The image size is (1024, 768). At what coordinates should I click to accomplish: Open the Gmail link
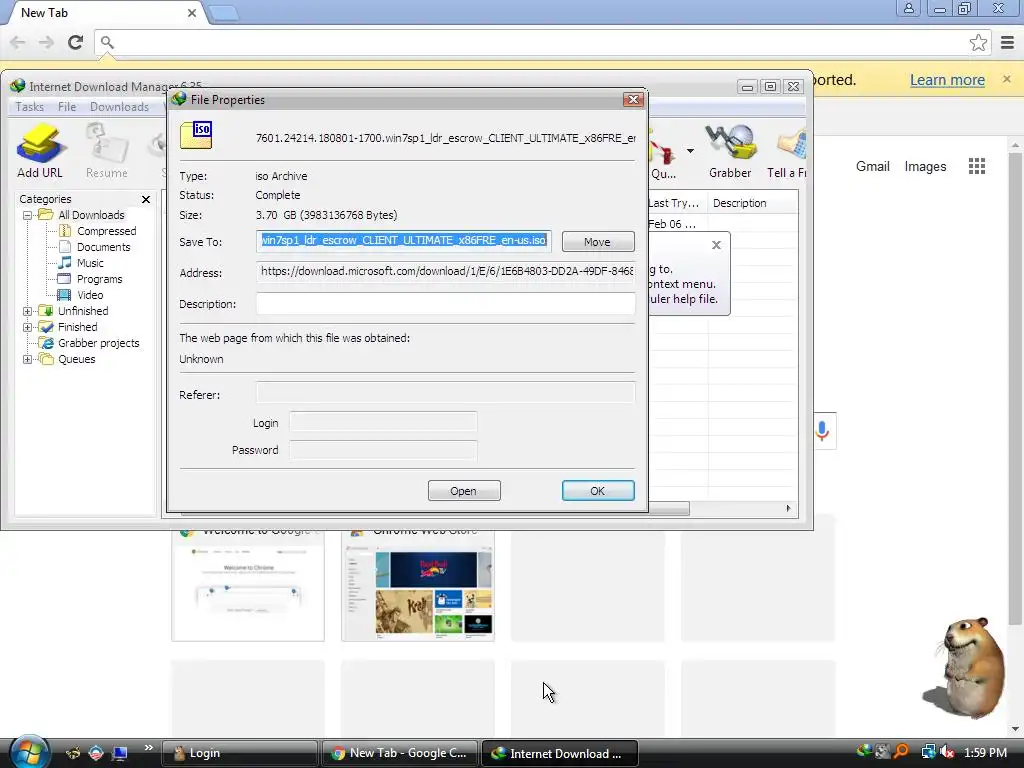(872, 167)
